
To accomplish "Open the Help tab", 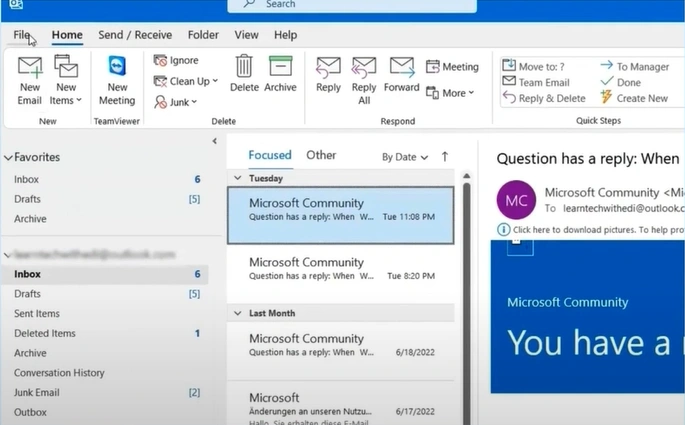I will coord(285,35).
